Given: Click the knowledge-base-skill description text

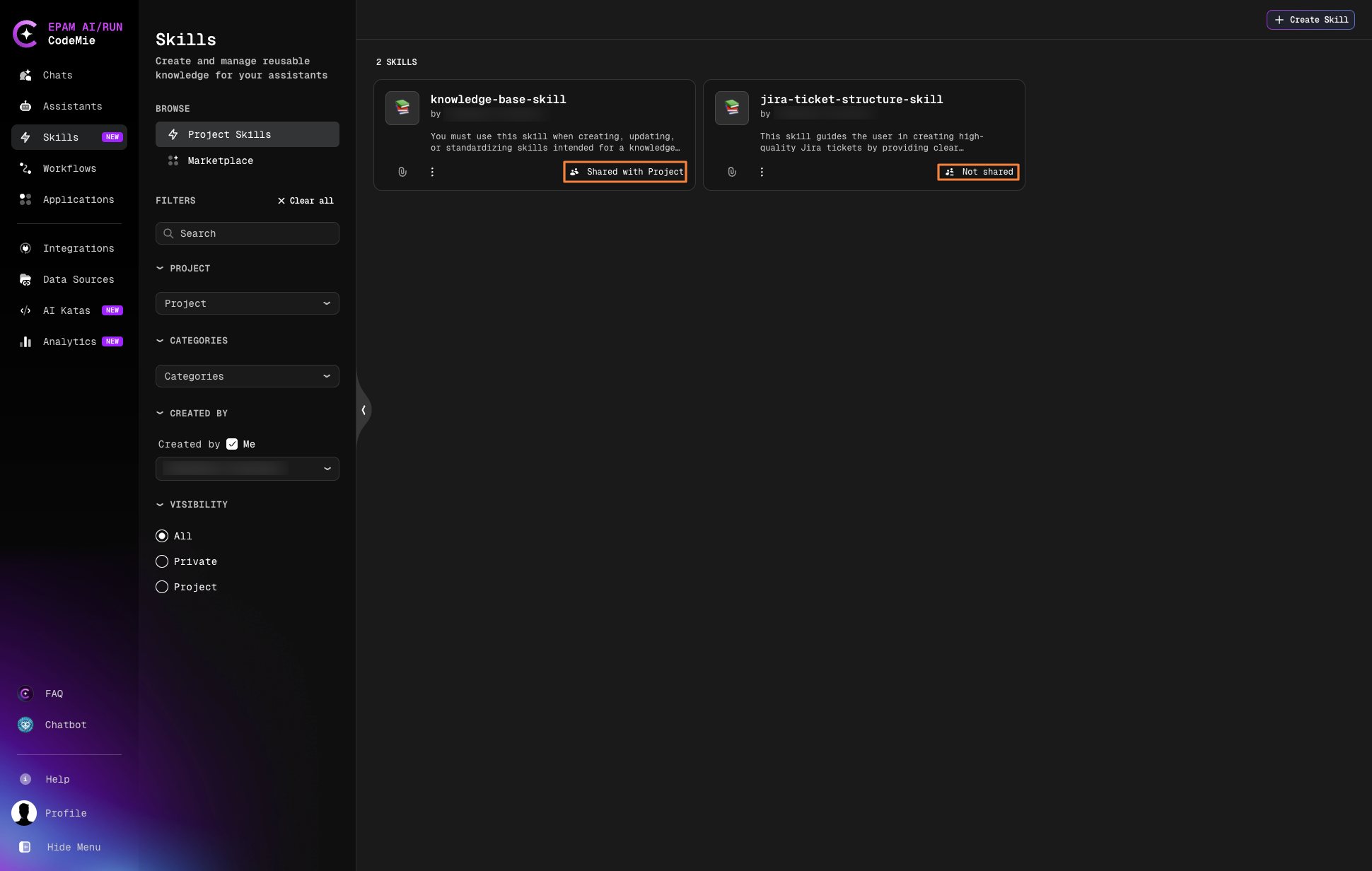Looking at the screenshot, I should tap(555, 142).
